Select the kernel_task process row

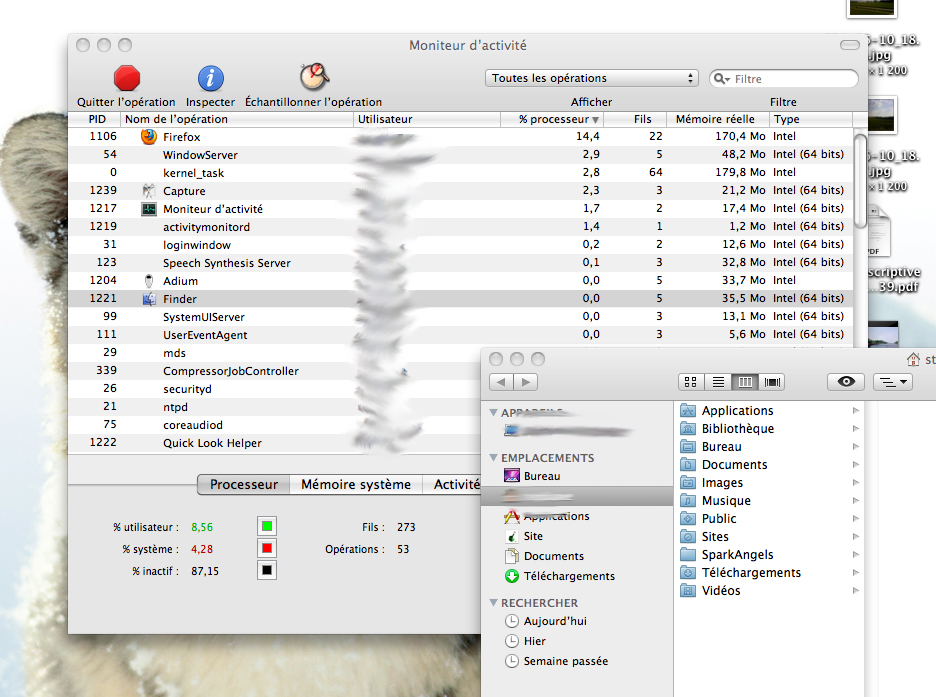[460, 173]
